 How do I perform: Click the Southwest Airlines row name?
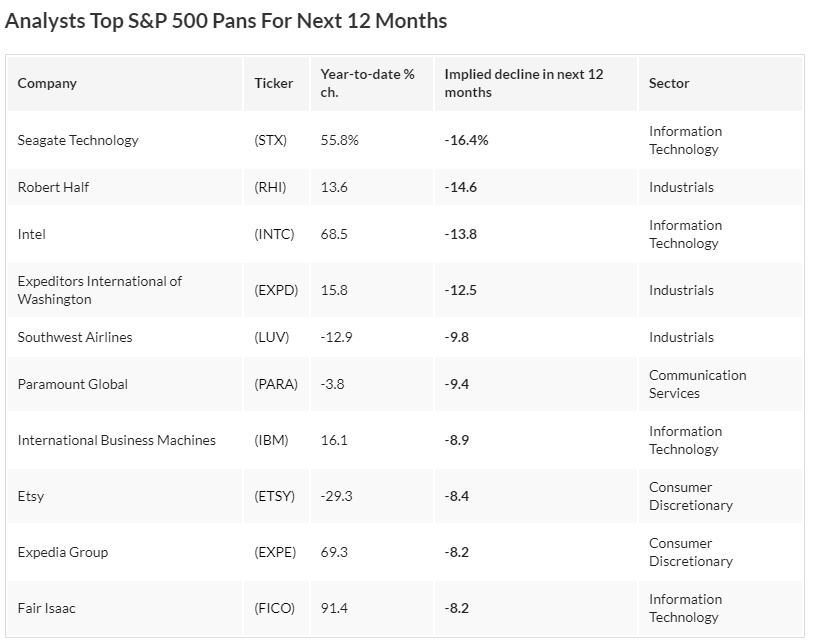(x=75, y=337)
